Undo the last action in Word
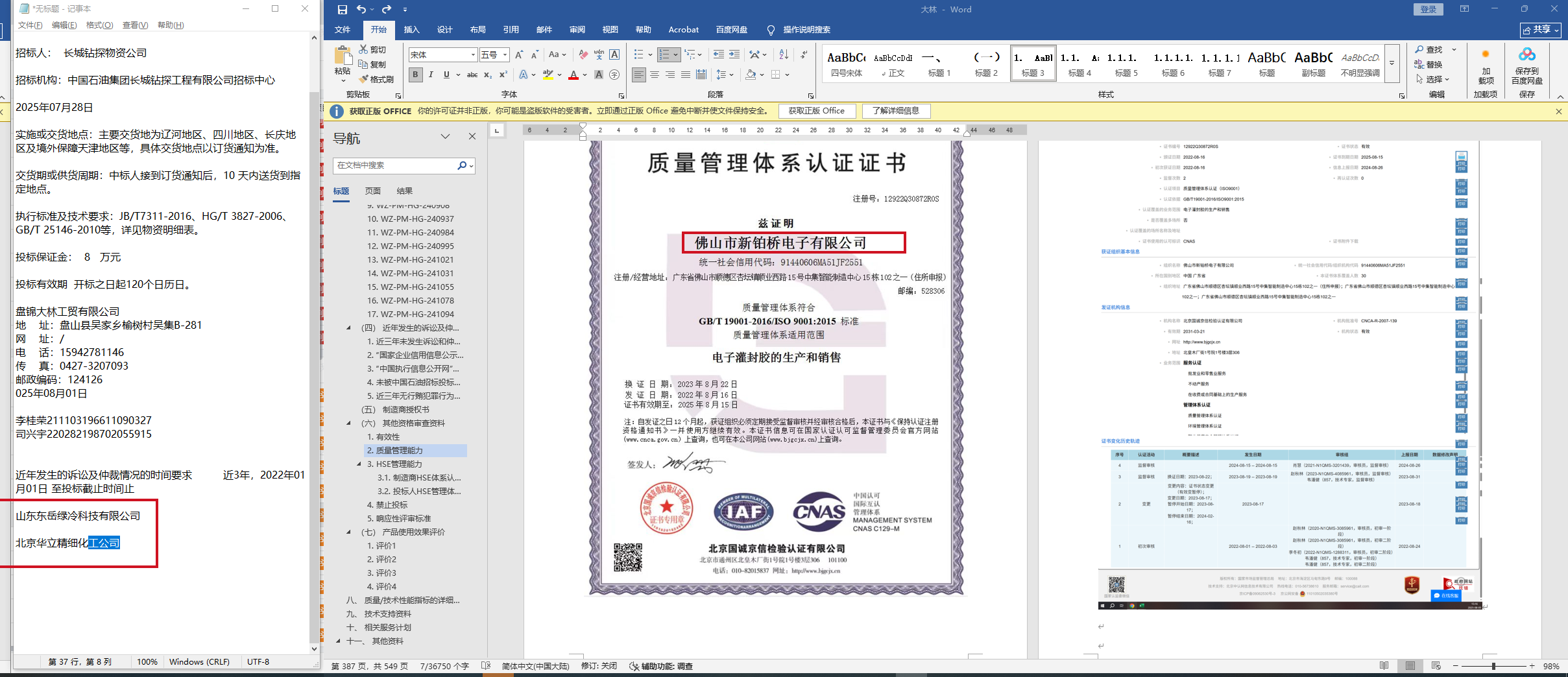The image size is (1568, 677). click(x=361, y=10)
